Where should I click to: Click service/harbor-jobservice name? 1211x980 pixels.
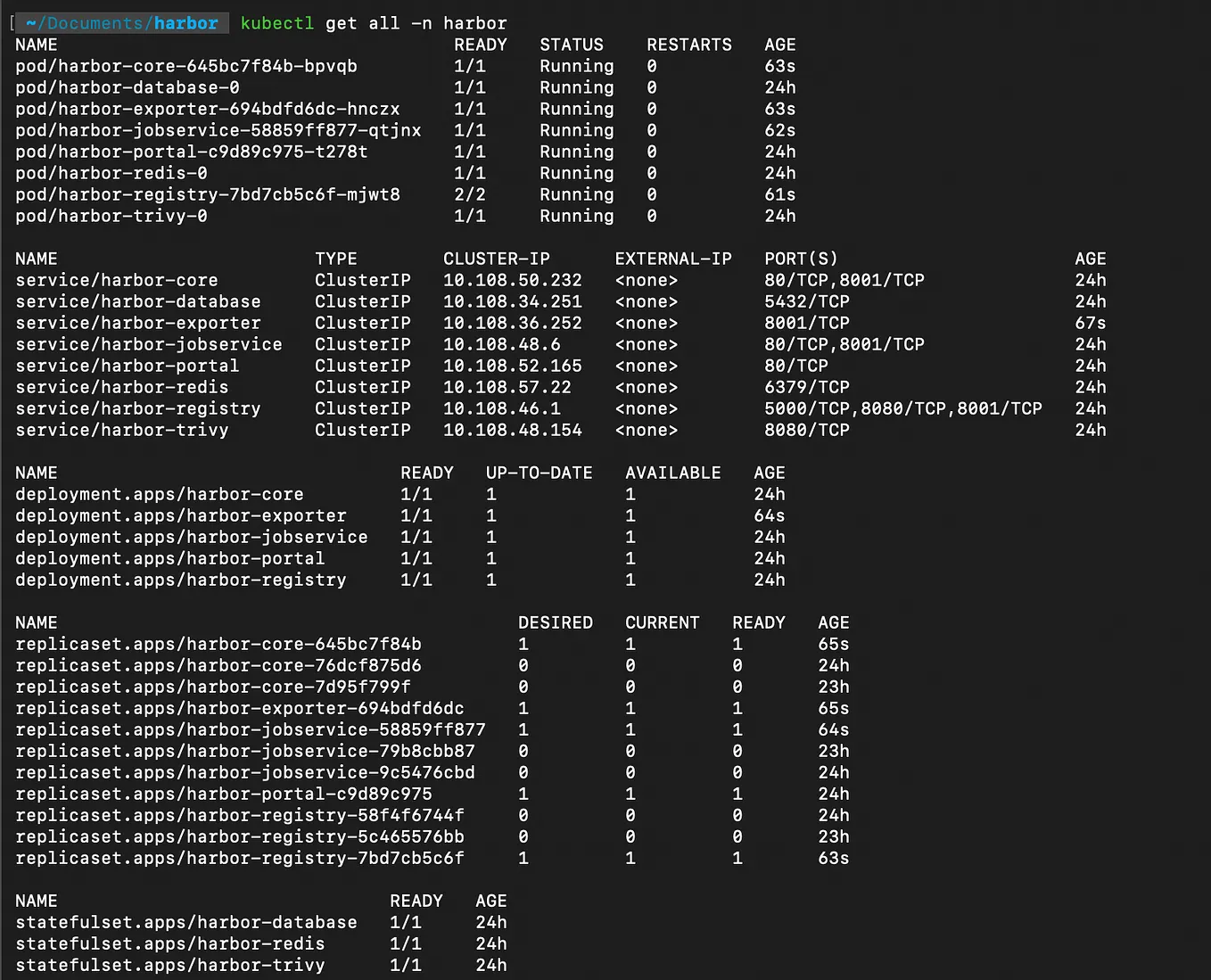point(149,344)
